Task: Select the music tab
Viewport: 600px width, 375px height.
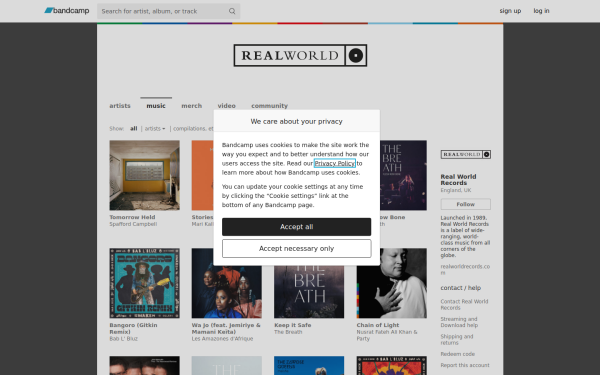Action: point(156,106)
